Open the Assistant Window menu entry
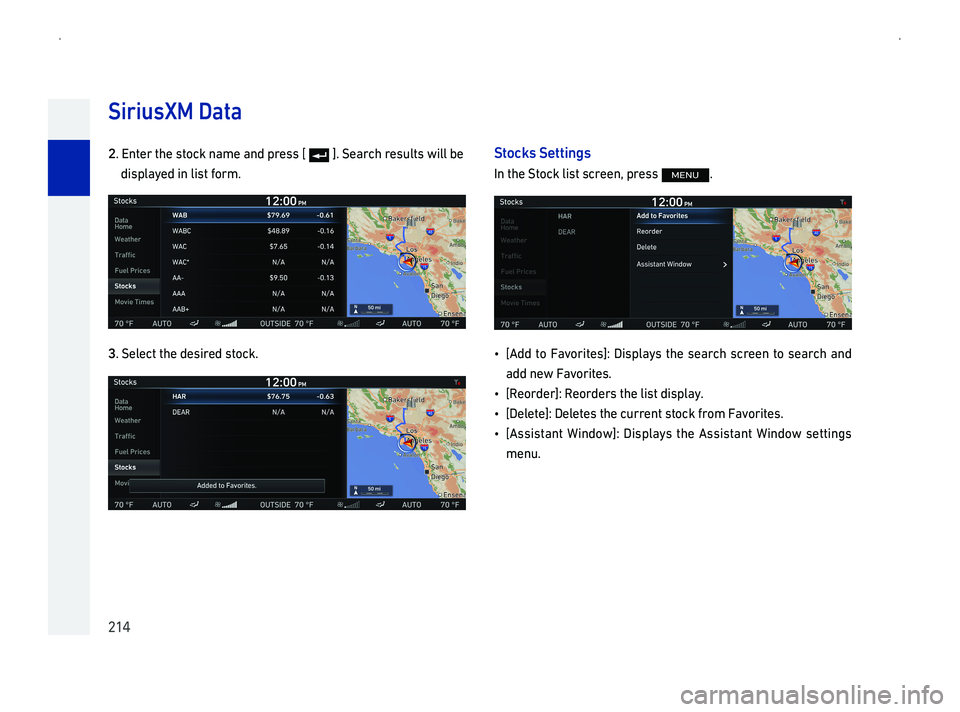 point(681,264)
